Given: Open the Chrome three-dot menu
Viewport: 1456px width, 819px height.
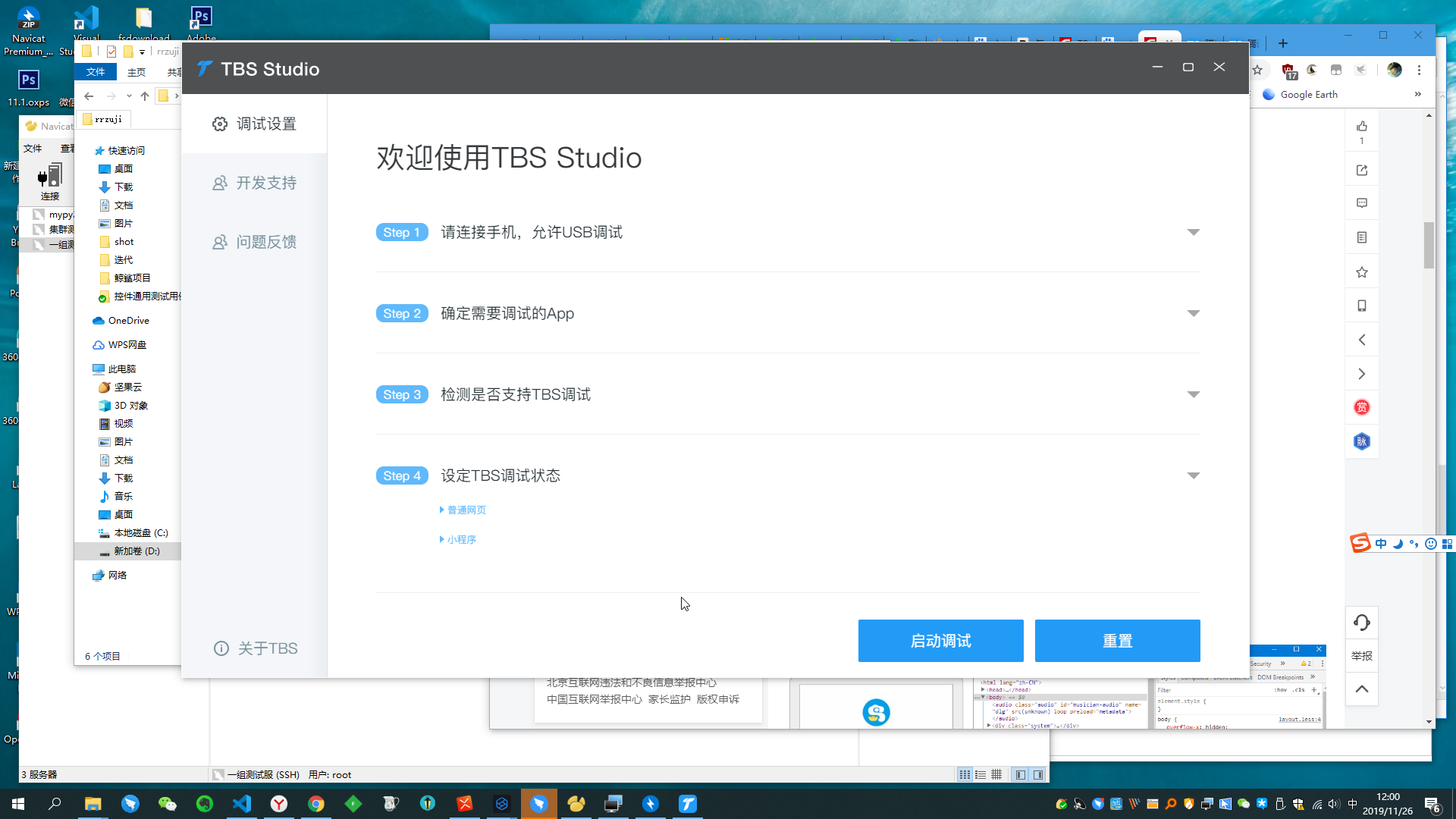Looking at the screenshot, I should [1419, 70].
